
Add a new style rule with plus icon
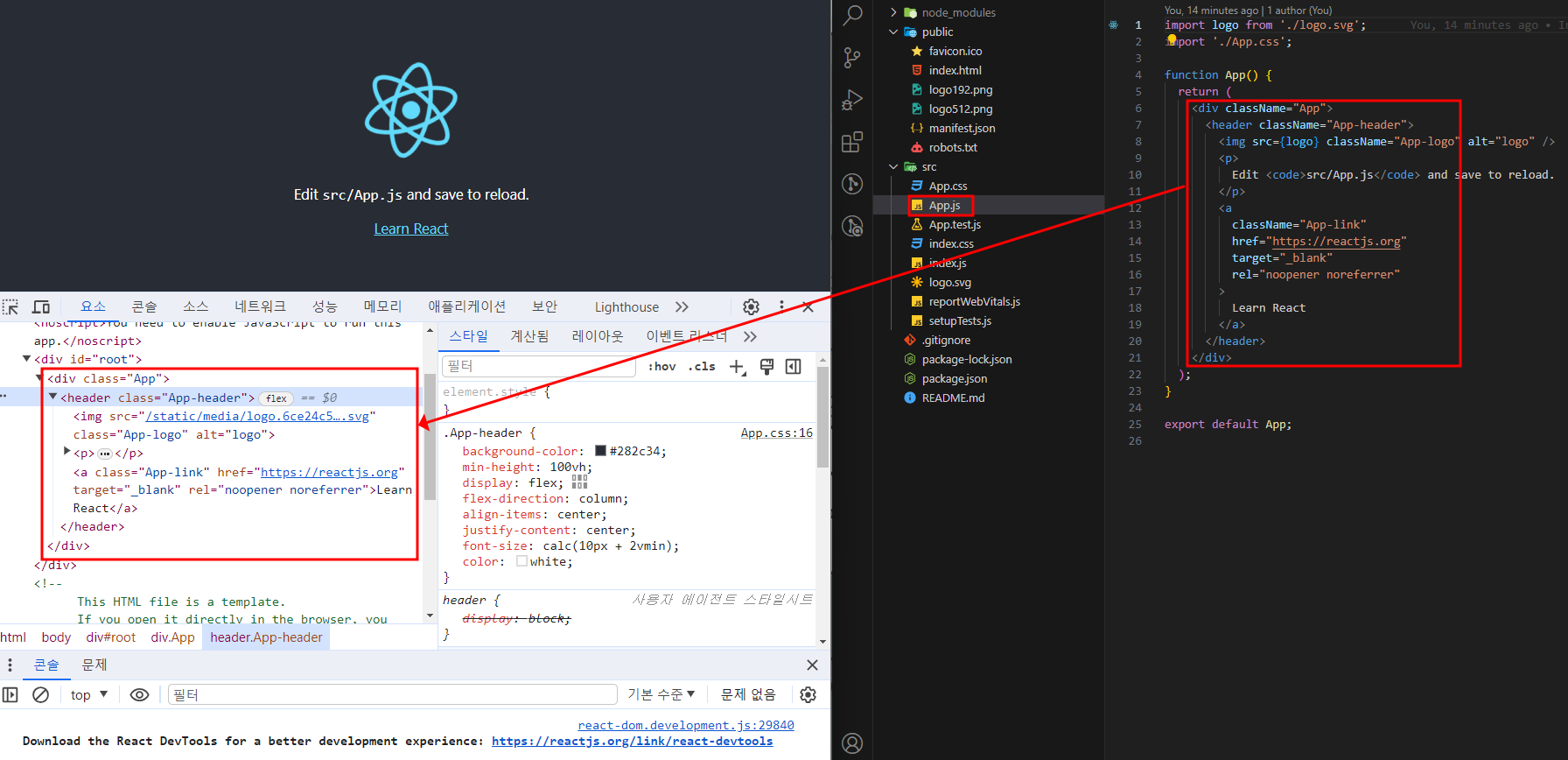click(x=738, y=366)
